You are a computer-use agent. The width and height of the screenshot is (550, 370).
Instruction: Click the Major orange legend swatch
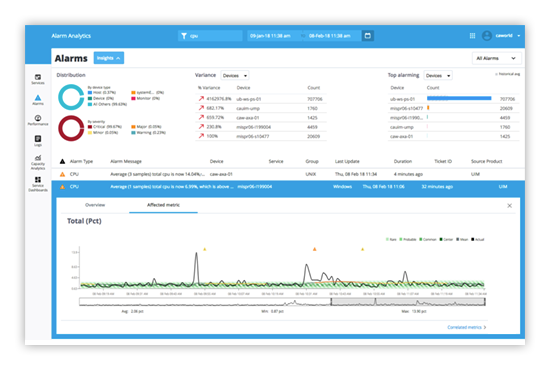[x=133, y=127]
